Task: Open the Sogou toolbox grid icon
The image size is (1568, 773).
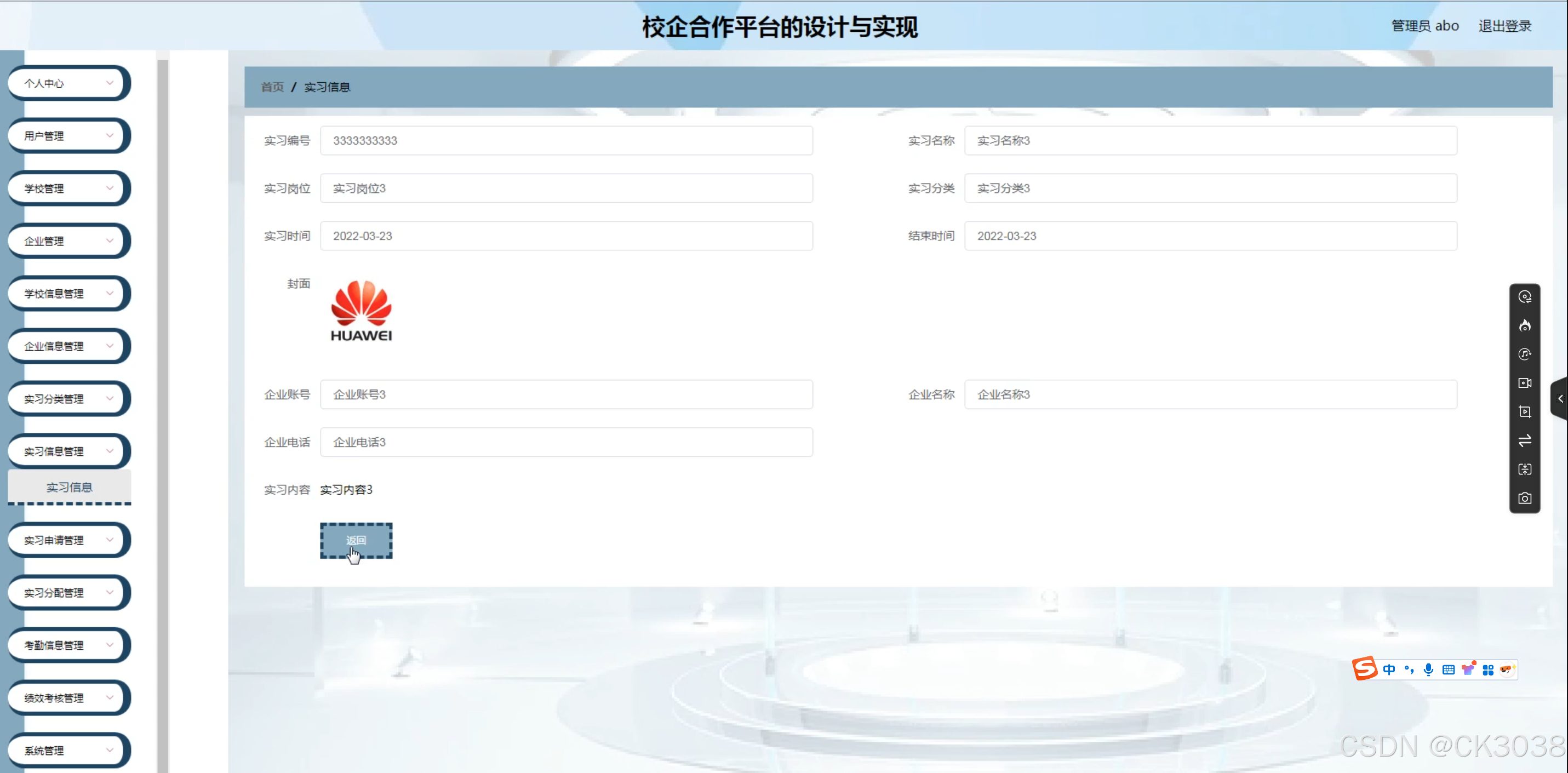Action: click(1488, 669)
